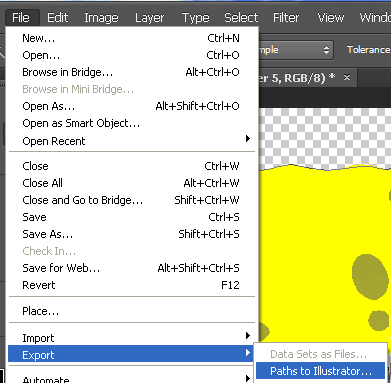Image resolution: width=391 pixels, height=383 pixels.
Task: Open the Select menu
Action: [x=241, y=17]
